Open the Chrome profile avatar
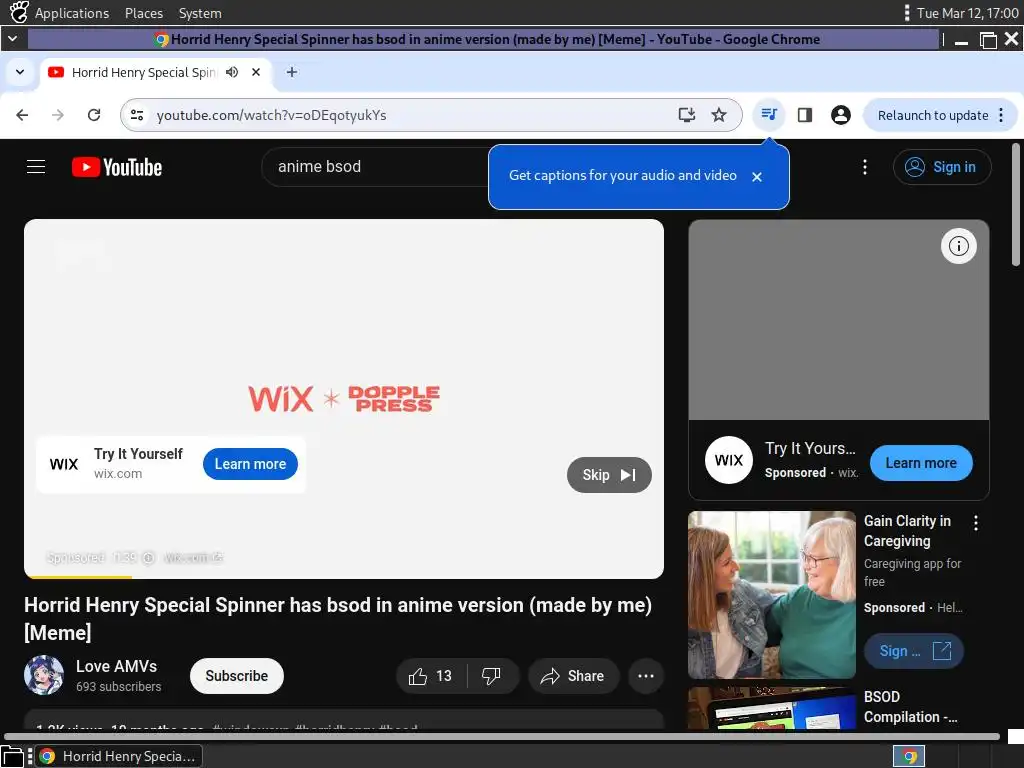This screenshot has width=1024, height=768. click(840, 115)
